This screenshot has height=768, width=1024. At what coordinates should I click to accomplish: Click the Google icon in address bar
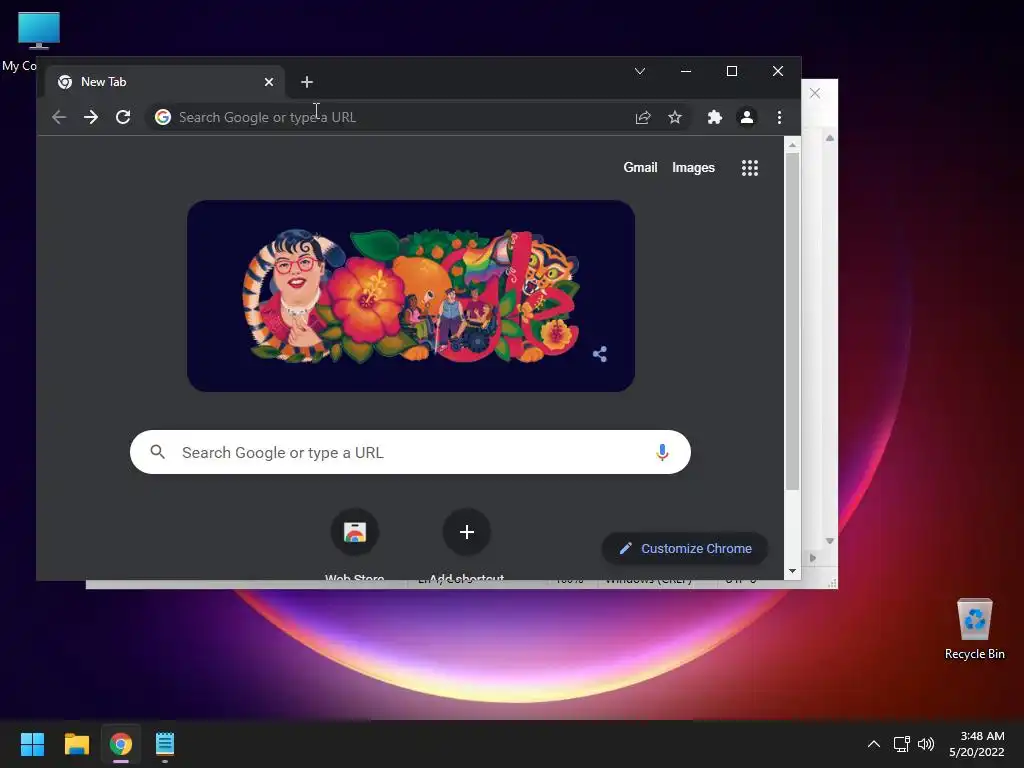tap(163, 117)
